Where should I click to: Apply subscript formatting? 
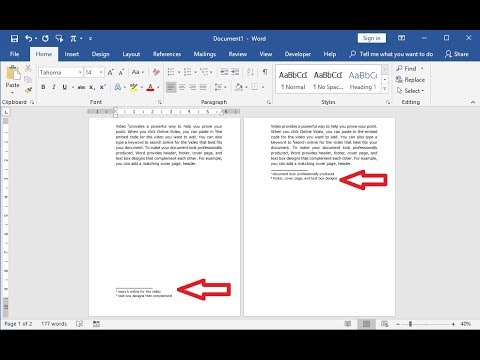(92, 87)
